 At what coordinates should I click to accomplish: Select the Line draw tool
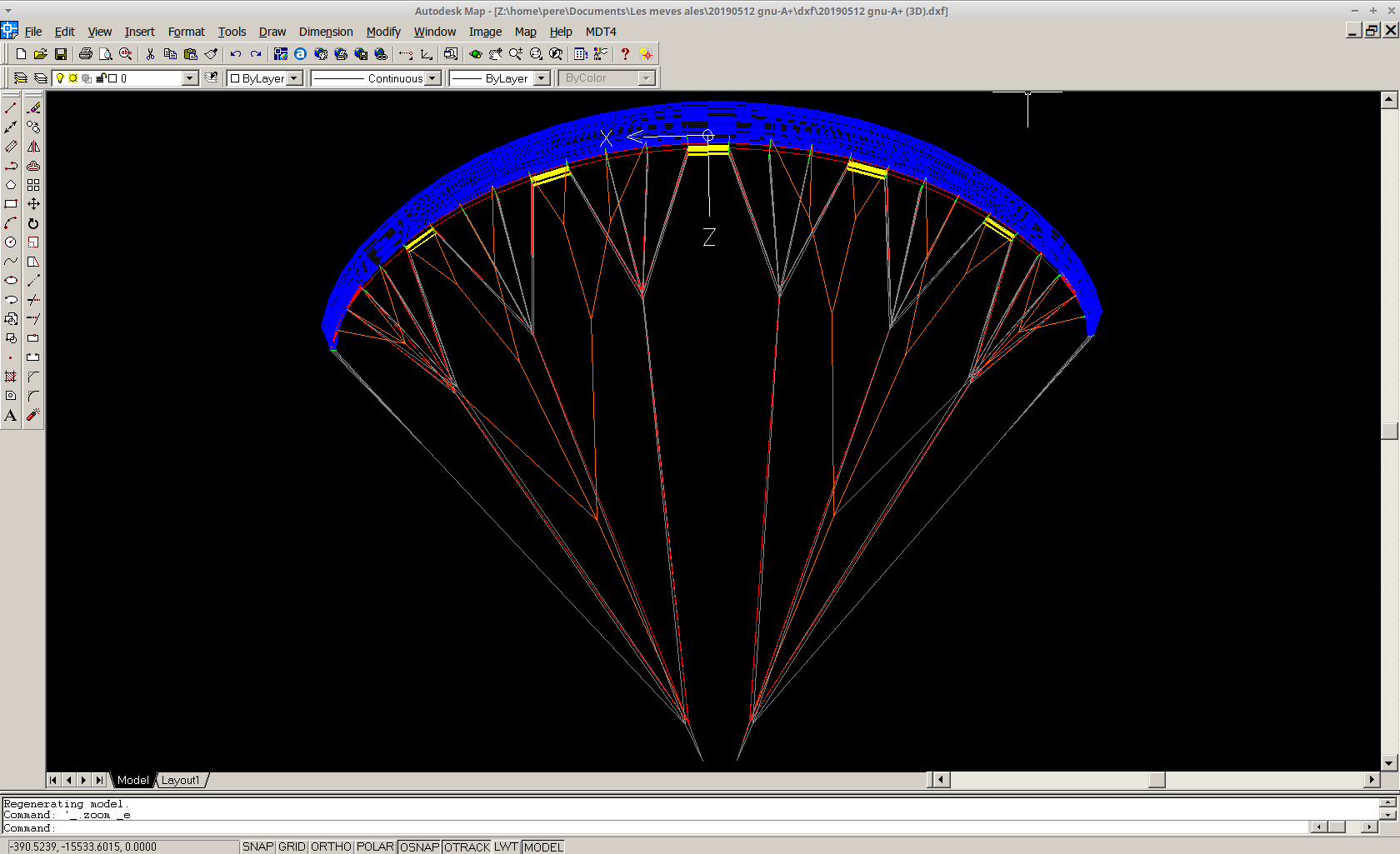pyautogui.click(x=11, y=108)
